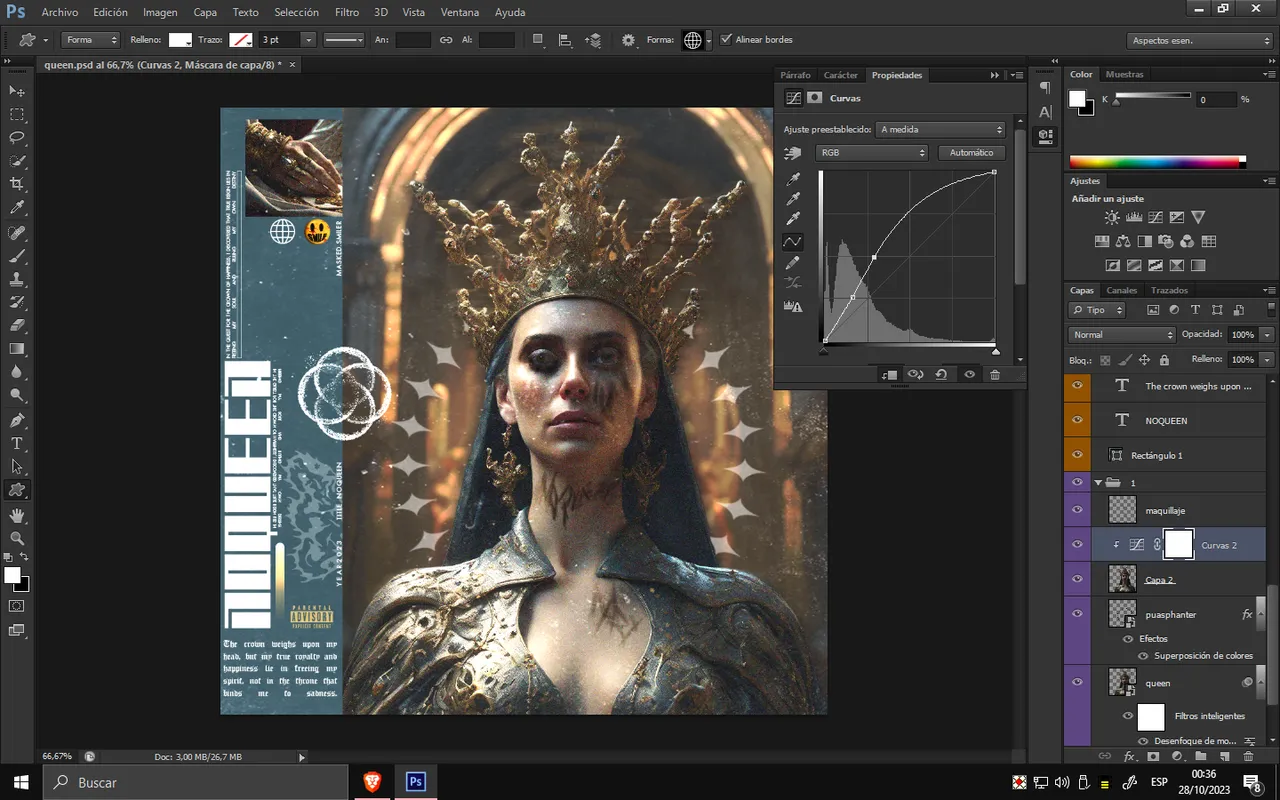Viewport: 1280px width, 800px height.
Task: Switch to the Canales tab
Action: coord(1121,290)
